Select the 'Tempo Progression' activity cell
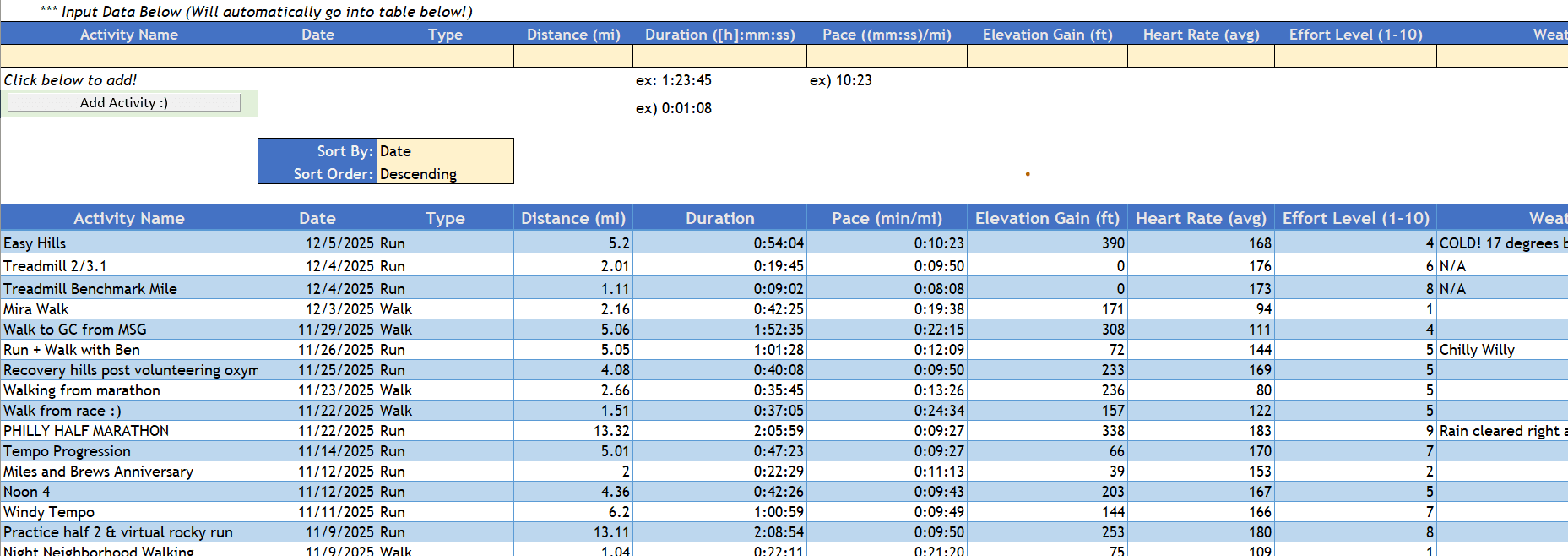The image size is (1568, 556). click(129, 451)
